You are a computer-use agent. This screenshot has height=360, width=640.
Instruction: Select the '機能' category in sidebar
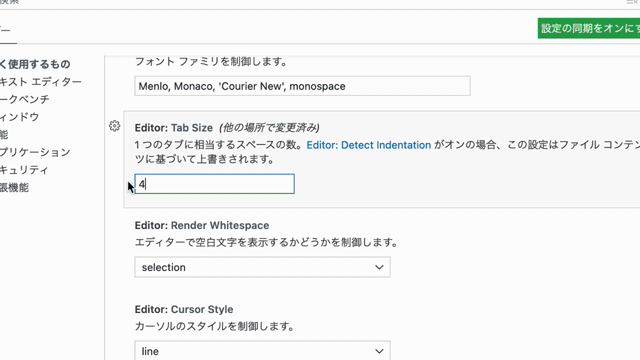pyautogui.click(x=4, y=134)
